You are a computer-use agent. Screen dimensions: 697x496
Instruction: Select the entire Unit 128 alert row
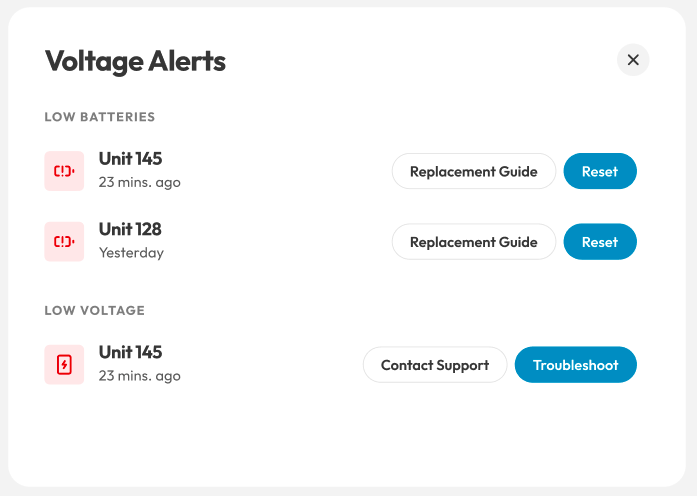tap(340, 242)
